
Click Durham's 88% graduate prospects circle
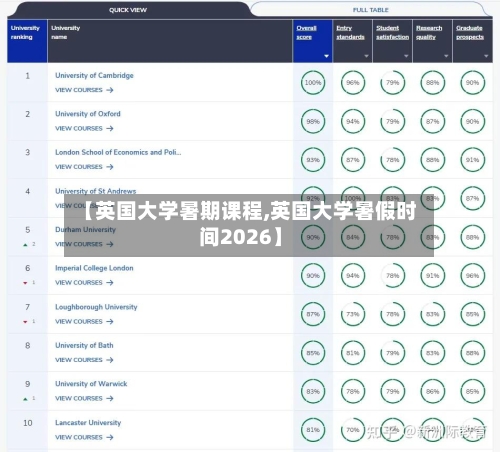click(472, 237)
